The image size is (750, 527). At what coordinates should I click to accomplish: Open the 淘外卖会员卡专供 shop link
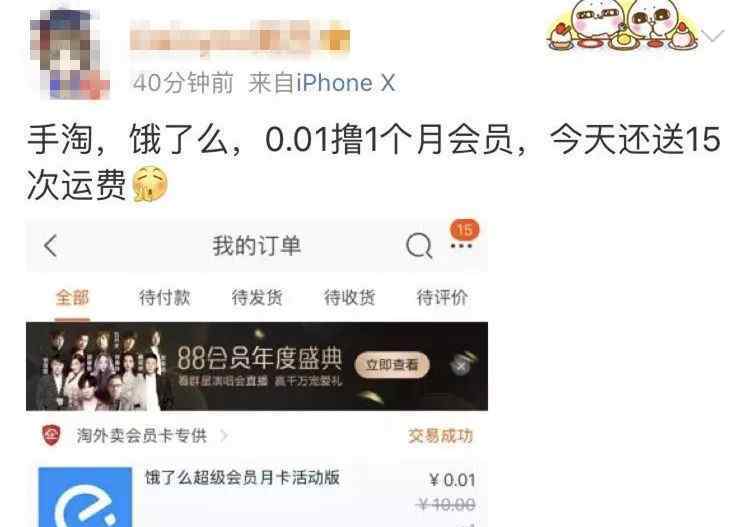142,436
